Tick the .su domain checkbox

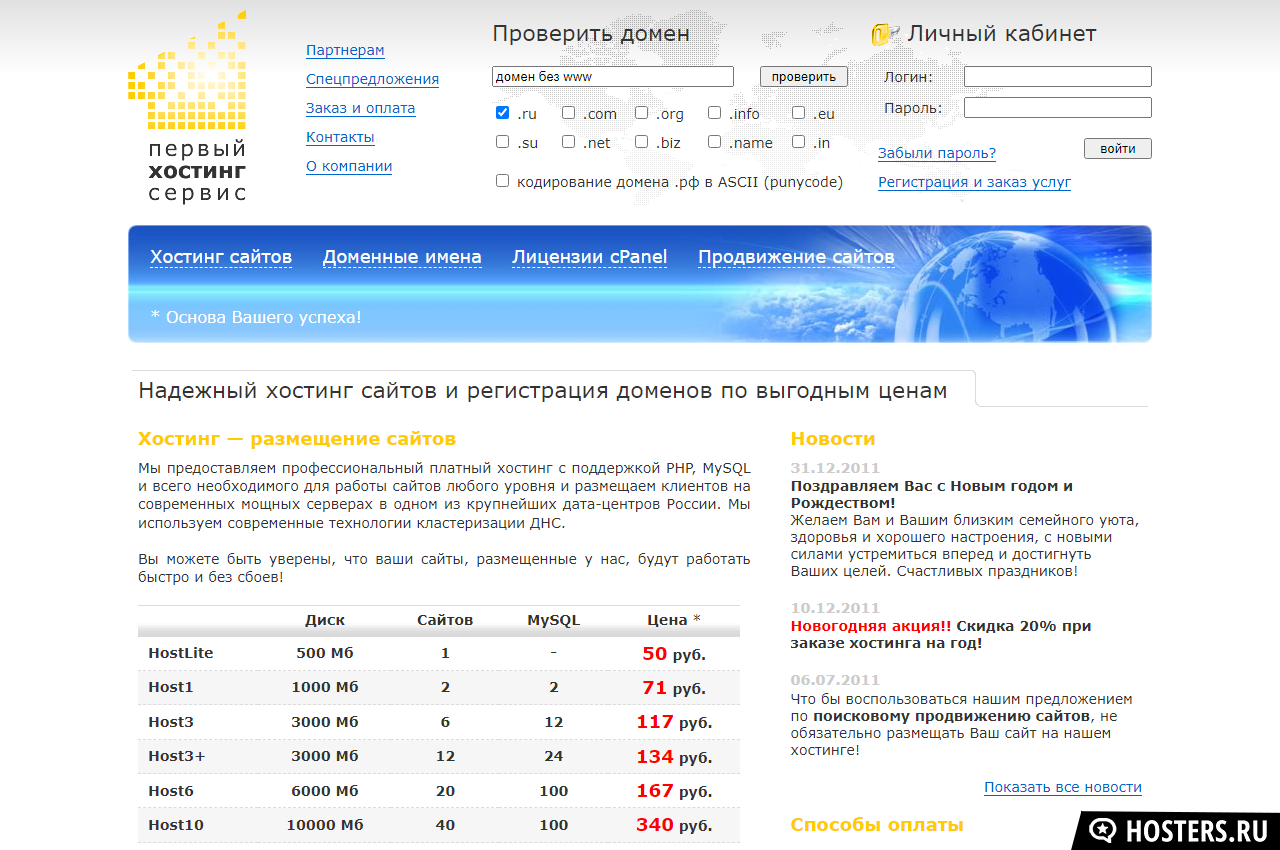click(503, 142)
